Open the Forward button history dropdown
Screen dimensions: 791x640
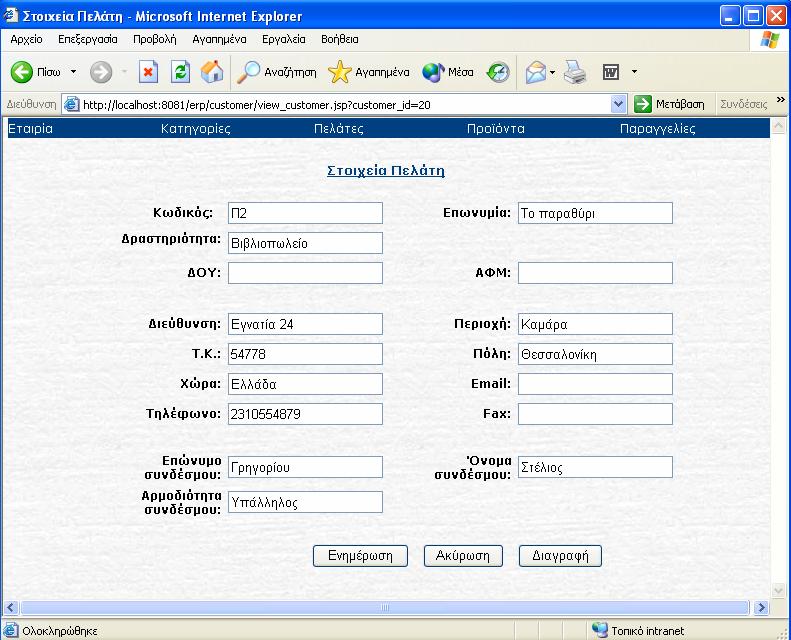pos(124,72)
